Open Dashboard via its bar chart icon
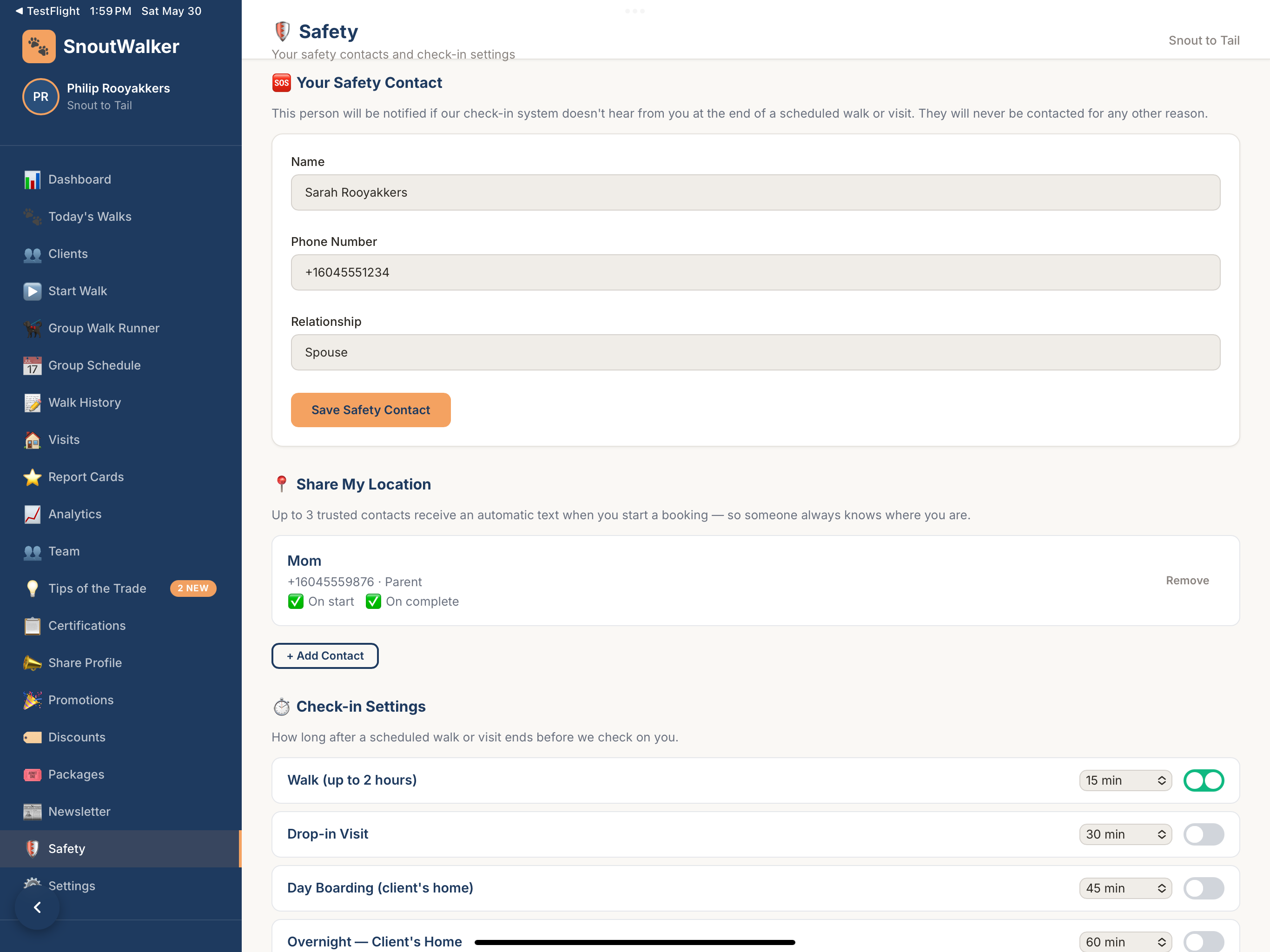This screenshot has height=952, width=1270. point(32,180)
